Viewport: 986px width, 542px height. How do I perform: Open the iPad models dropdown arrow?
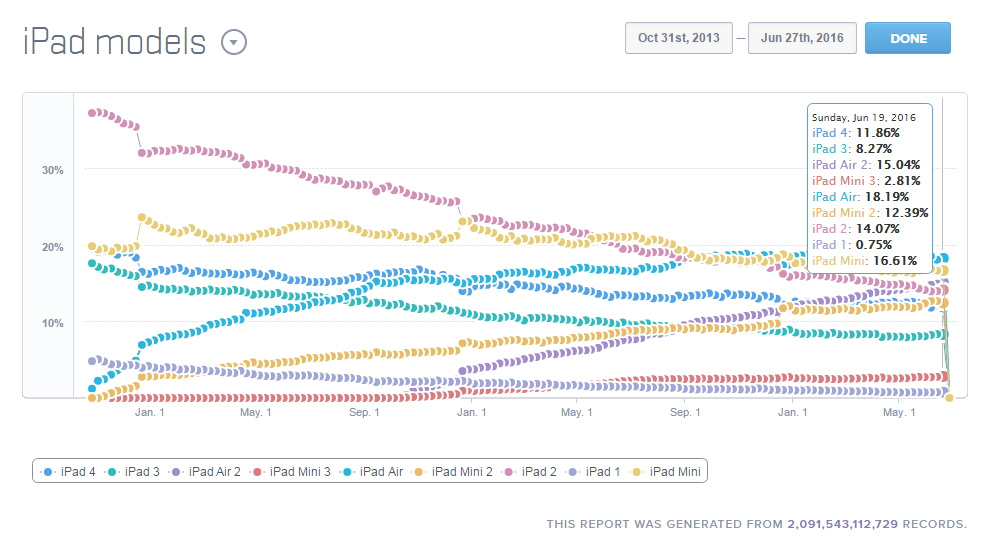(x=233, y=43)
